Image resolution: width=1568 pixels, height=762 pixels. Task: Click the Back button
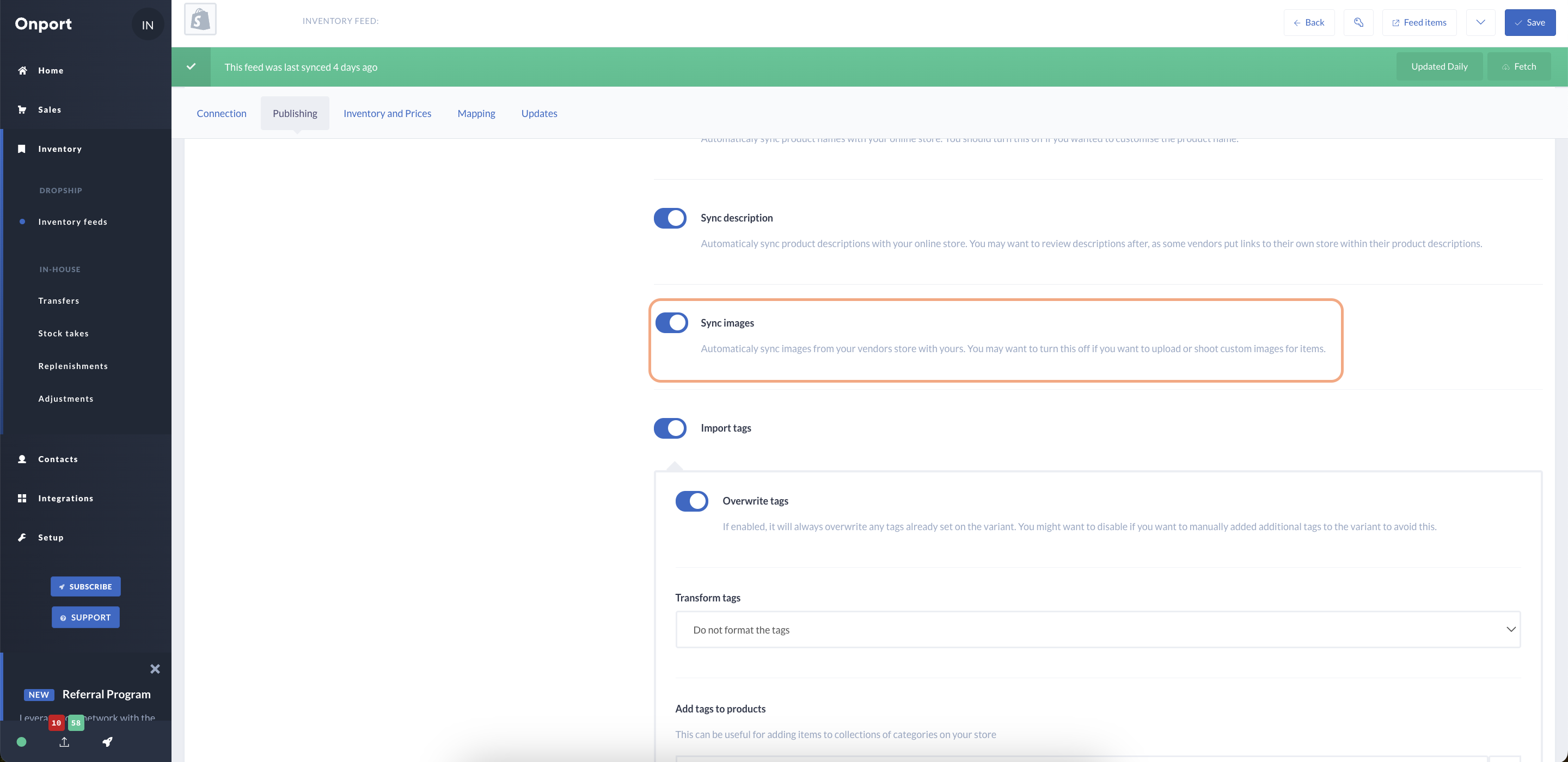[x=1309, y=22]
